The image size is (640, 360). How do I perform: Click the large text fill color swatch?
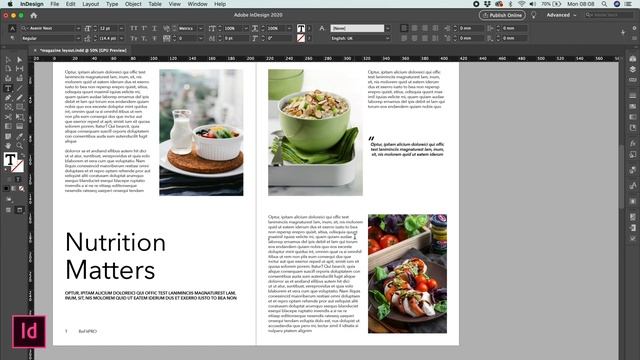[10, 159]
